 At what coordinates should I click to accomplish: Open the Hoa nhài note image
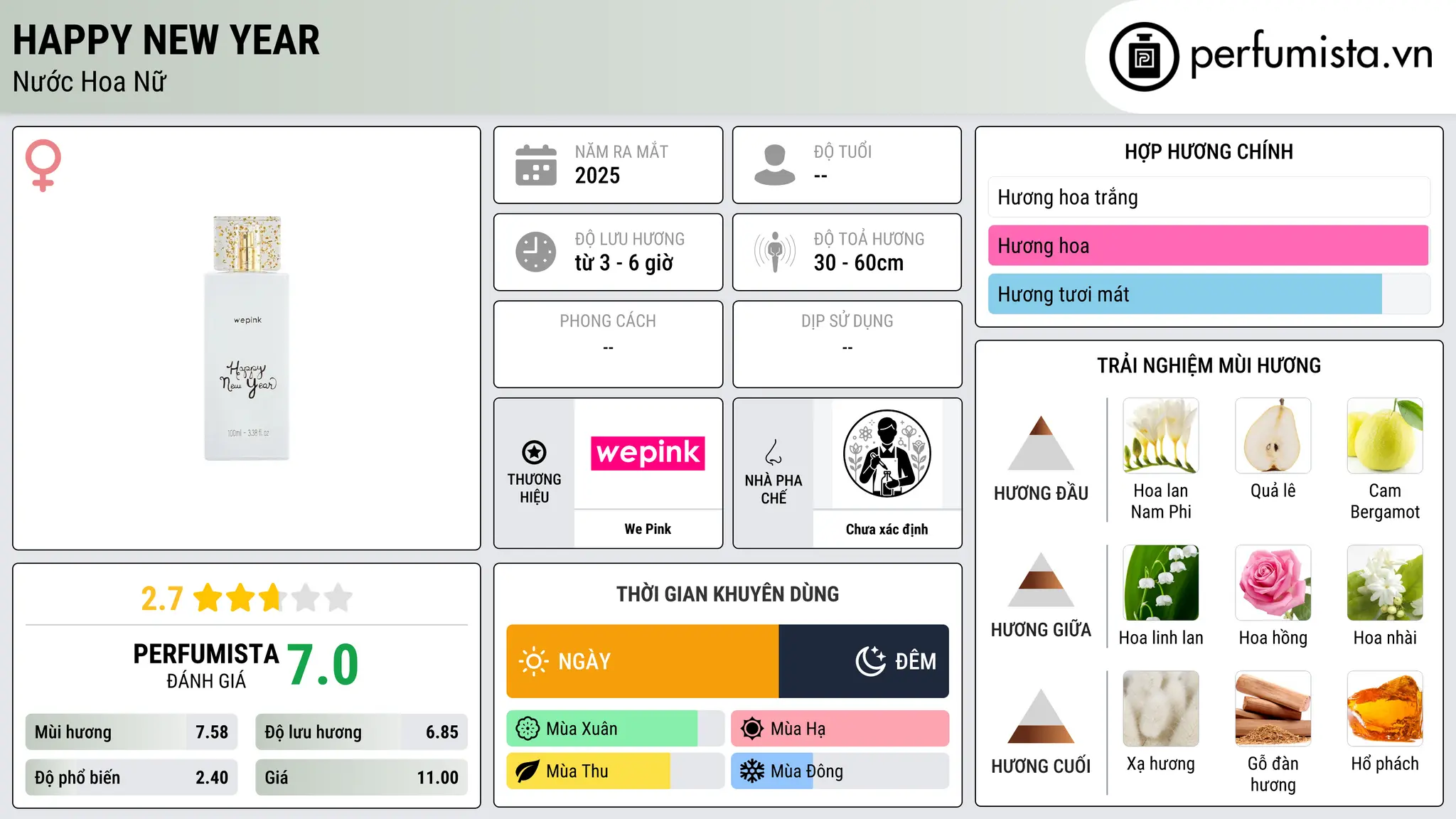(1385, 583)
